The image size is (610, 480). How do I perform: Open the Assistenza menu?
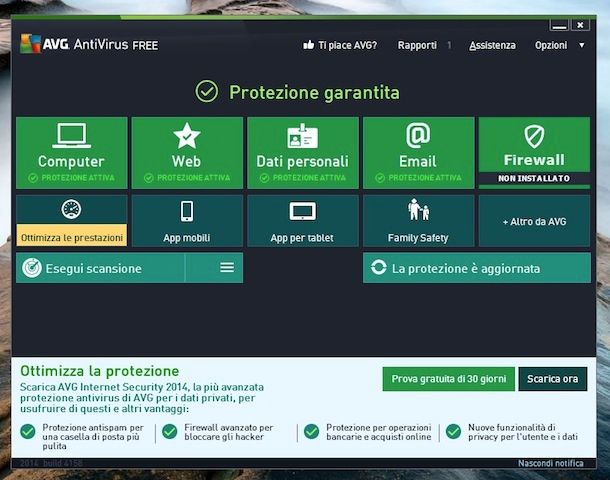click(492, 46)
